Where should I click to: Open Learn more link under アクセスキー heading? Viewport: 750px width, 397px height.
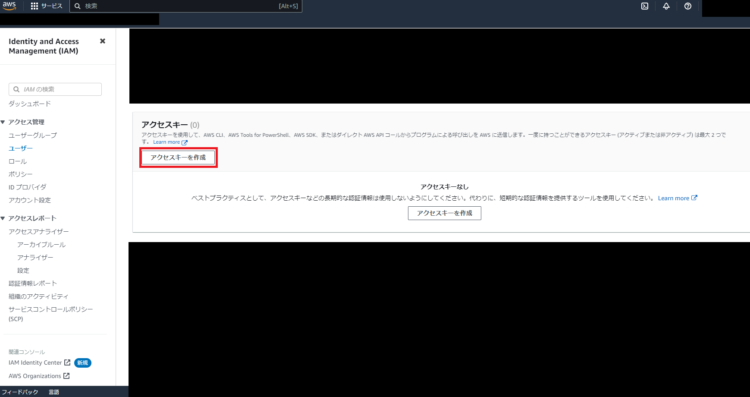[x=170, y=142]
